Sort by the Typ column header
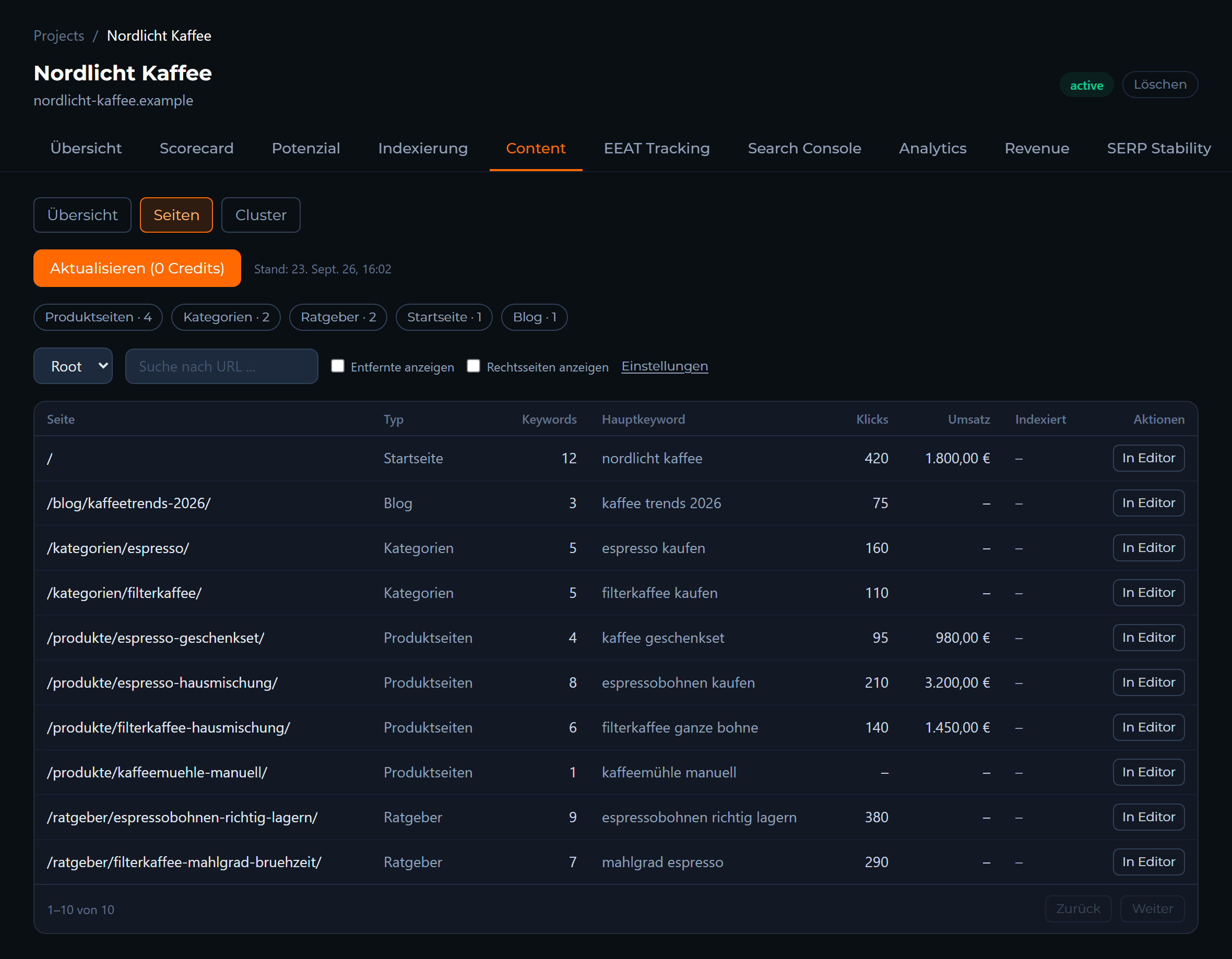 (393, 419)
